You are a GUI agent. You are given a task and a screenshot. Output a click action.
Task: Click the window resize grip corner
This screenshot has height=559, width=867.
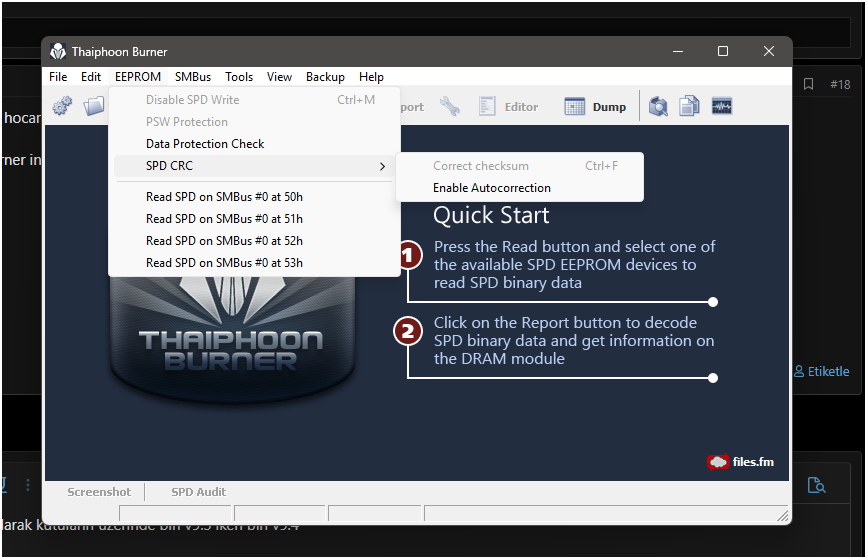[782, 515]
